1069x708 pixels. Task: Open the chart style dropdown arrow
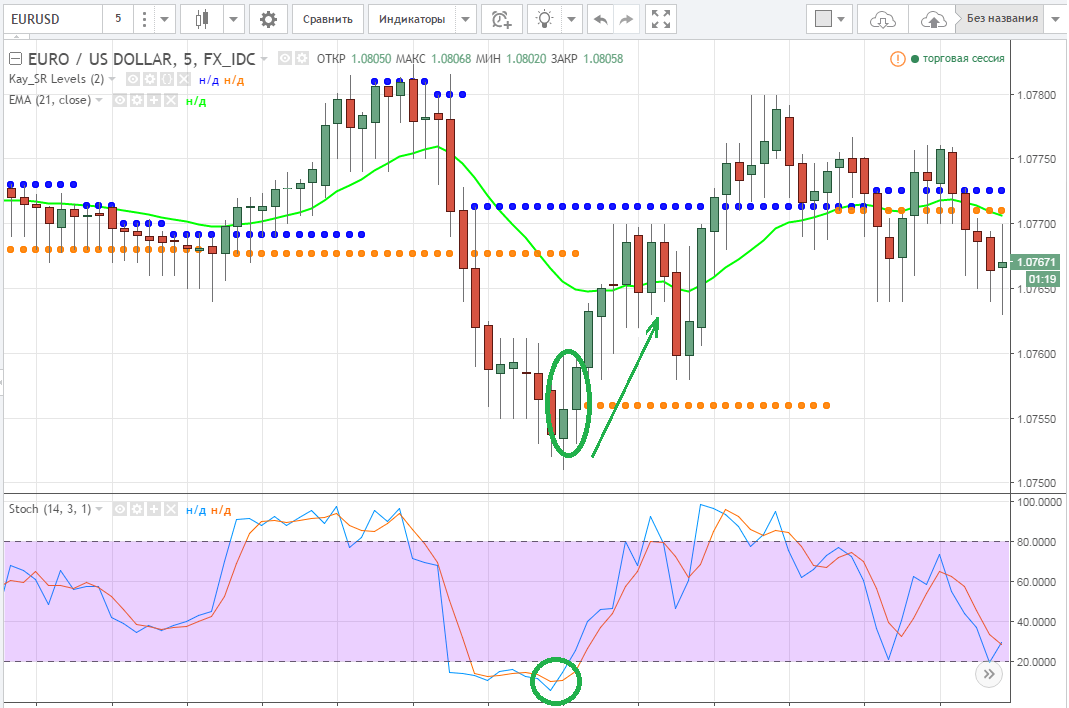pyautogui.click(x=234, y=19)
